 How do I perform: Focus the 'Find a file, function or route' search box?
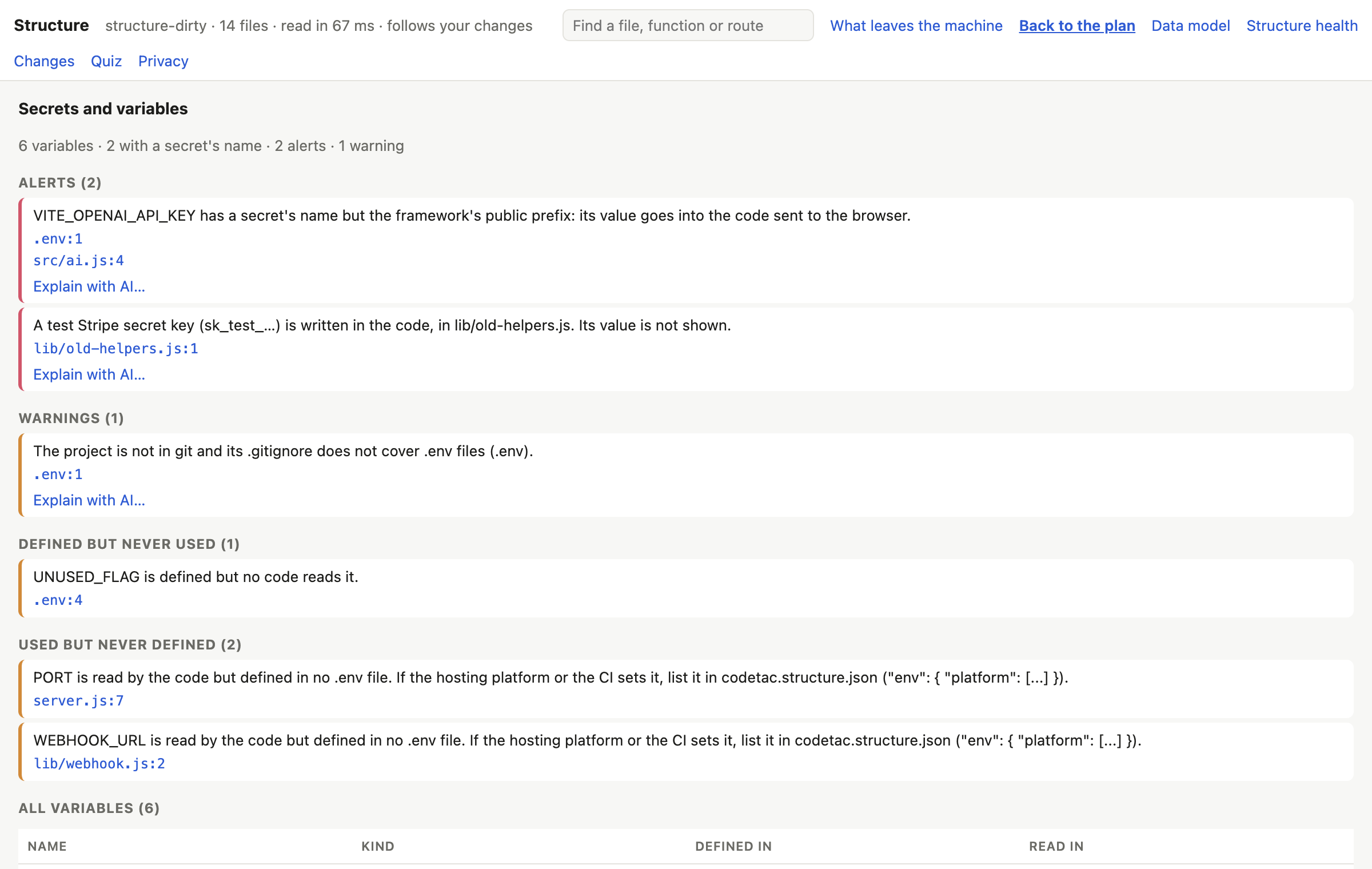point(688,25)
